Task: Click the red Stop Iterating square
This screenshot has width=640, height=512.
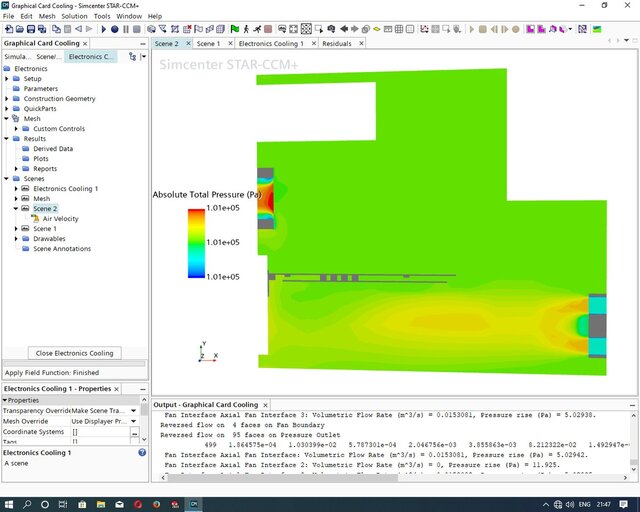Action: pos(268,29)
